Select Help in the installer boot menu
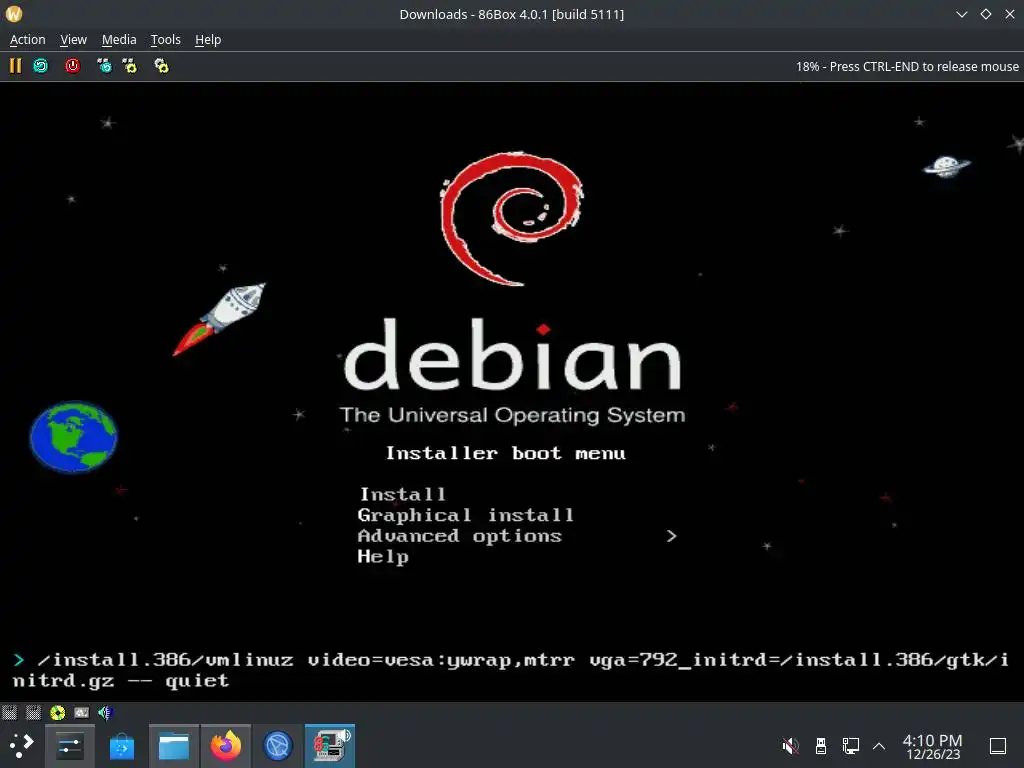 [x=383, y=557]
